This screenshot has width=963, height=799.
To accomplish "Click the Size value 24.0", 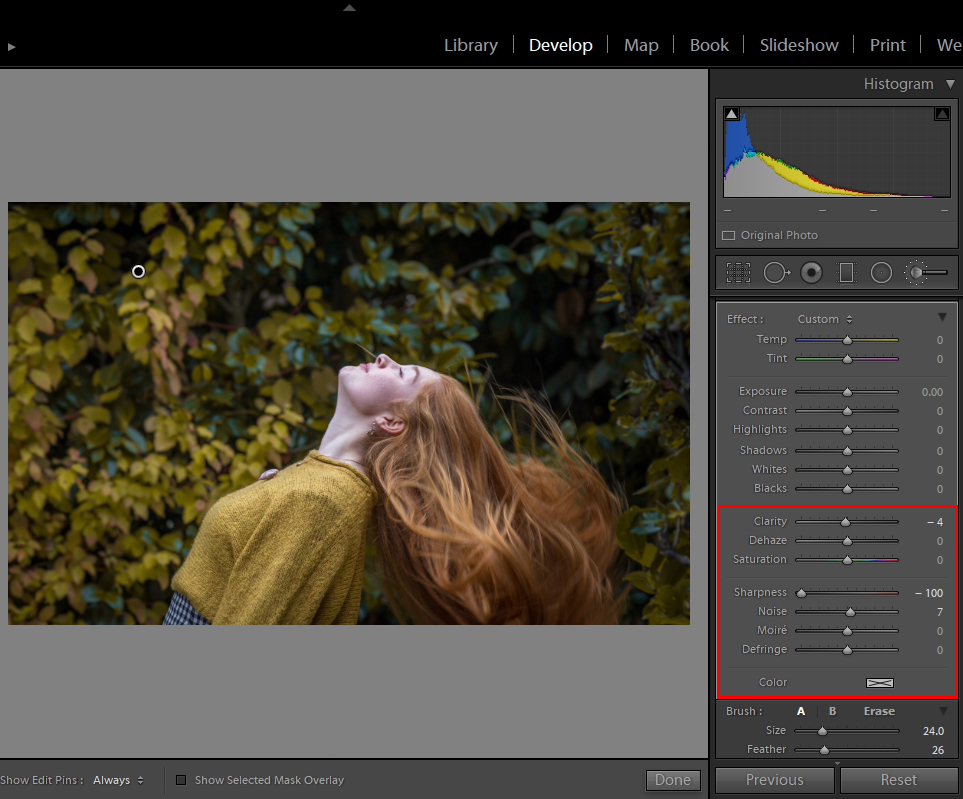I will [x=933, y=731].
